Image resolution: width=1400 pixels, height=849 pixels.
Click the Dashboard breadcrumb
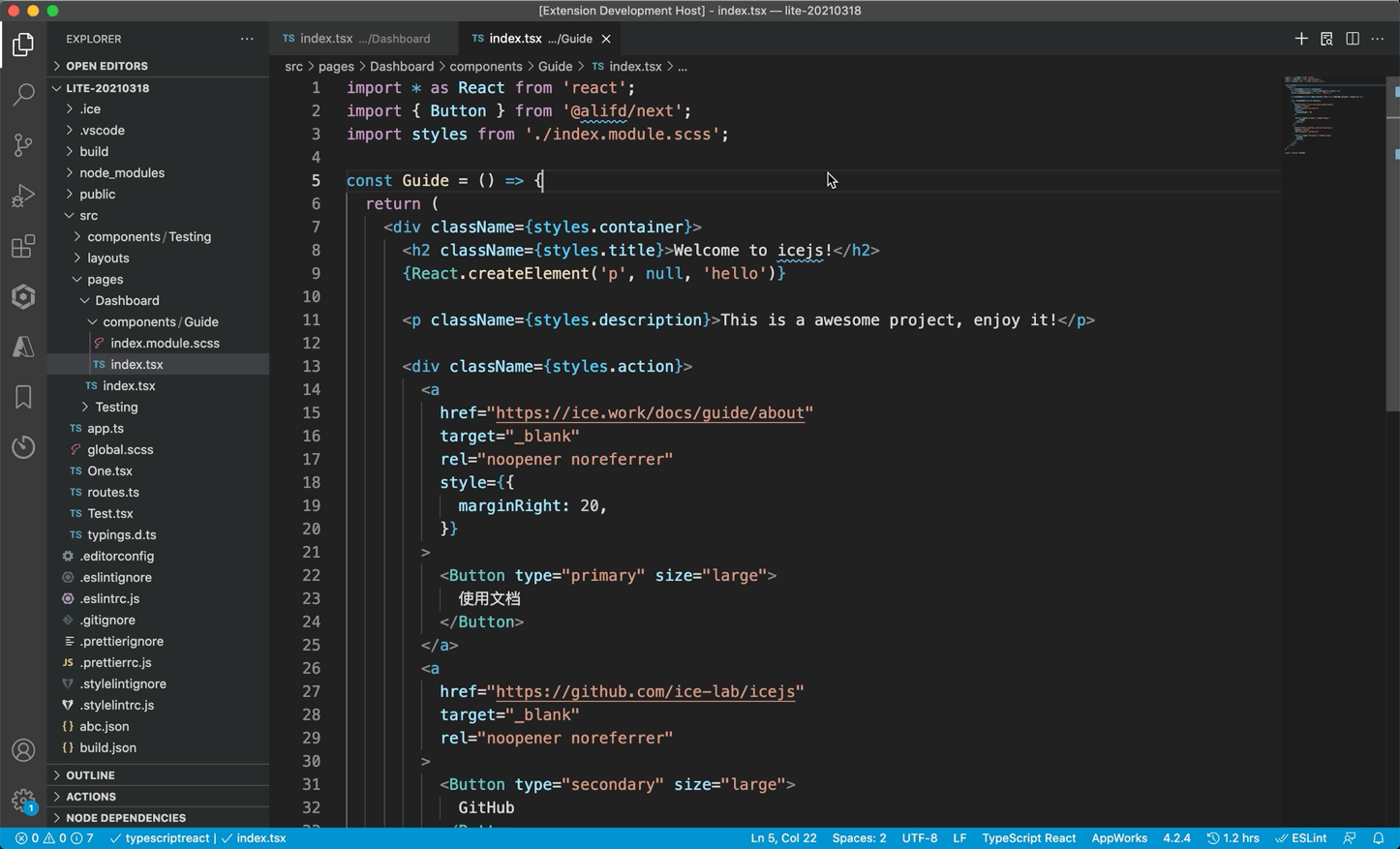[402, 66]
